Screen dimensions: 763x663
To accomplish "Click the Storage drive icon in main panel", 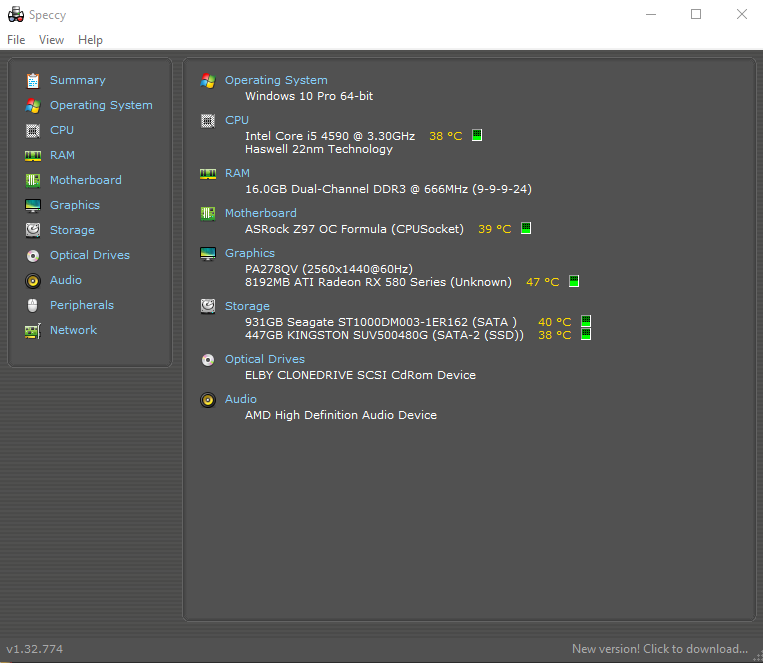I will pyautogui.click(x=208, y=306).
